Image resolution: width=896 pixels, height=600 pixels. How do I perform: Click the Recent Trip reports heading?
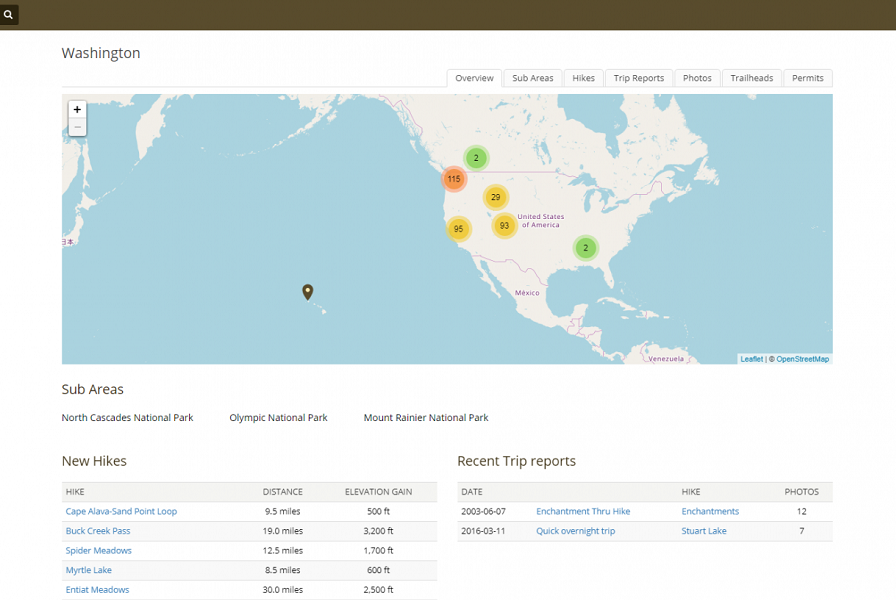[x=517, y=461]
